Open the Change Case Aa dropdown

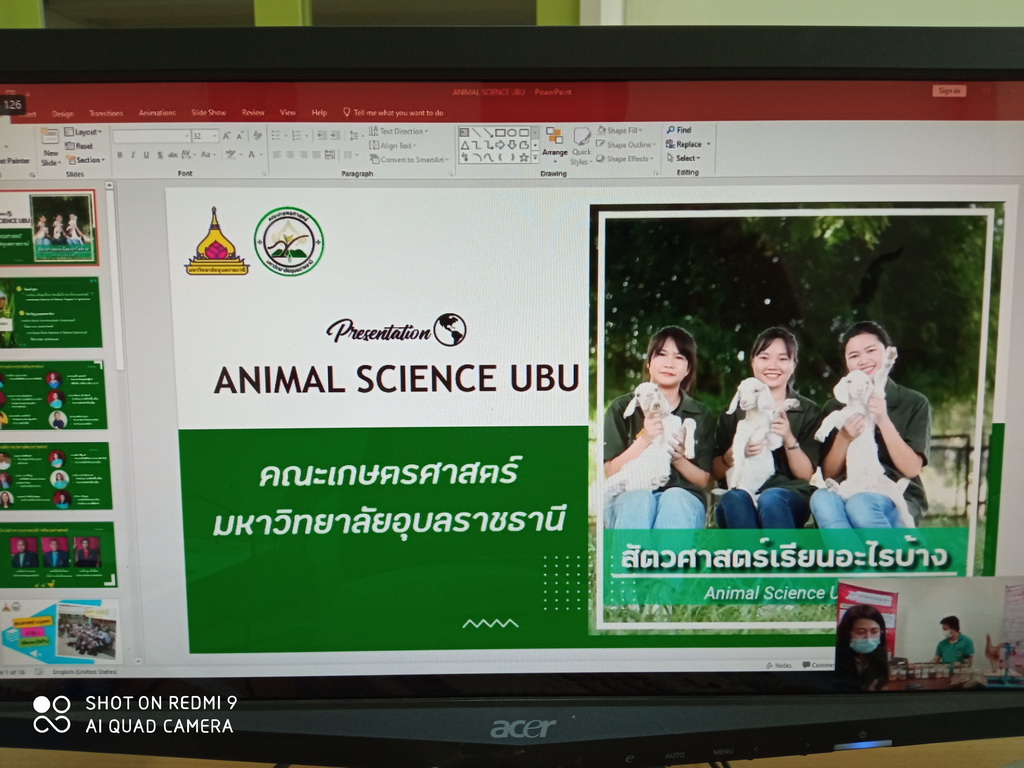(207, 155)
